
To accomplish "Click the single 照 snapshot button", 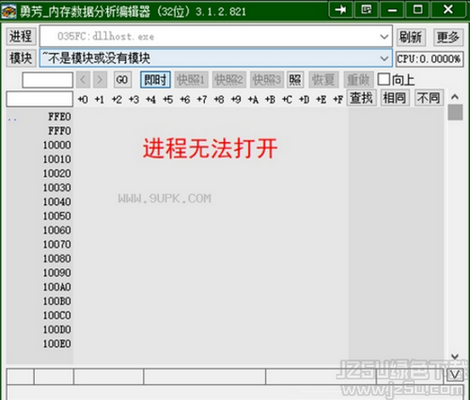I will point(295,80).
